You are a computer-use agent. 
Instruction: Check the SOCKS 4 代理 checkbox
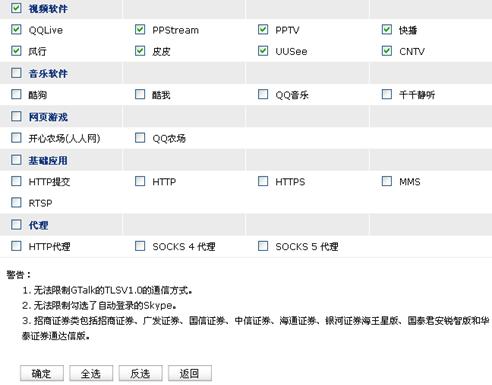pyautogui.click(x=140, y=246)
